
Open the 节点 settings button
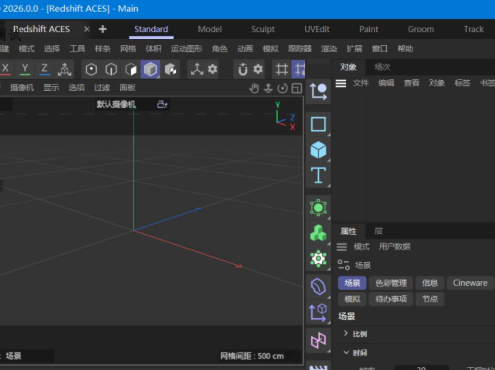[430, 299]
